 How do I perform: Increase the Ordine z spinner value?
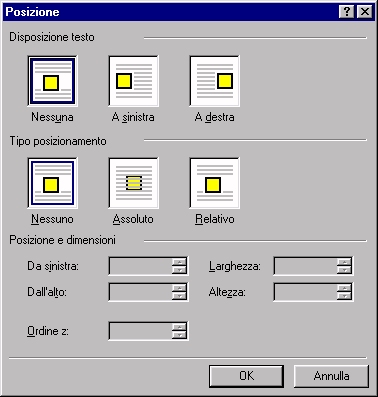tap(179, 327)
